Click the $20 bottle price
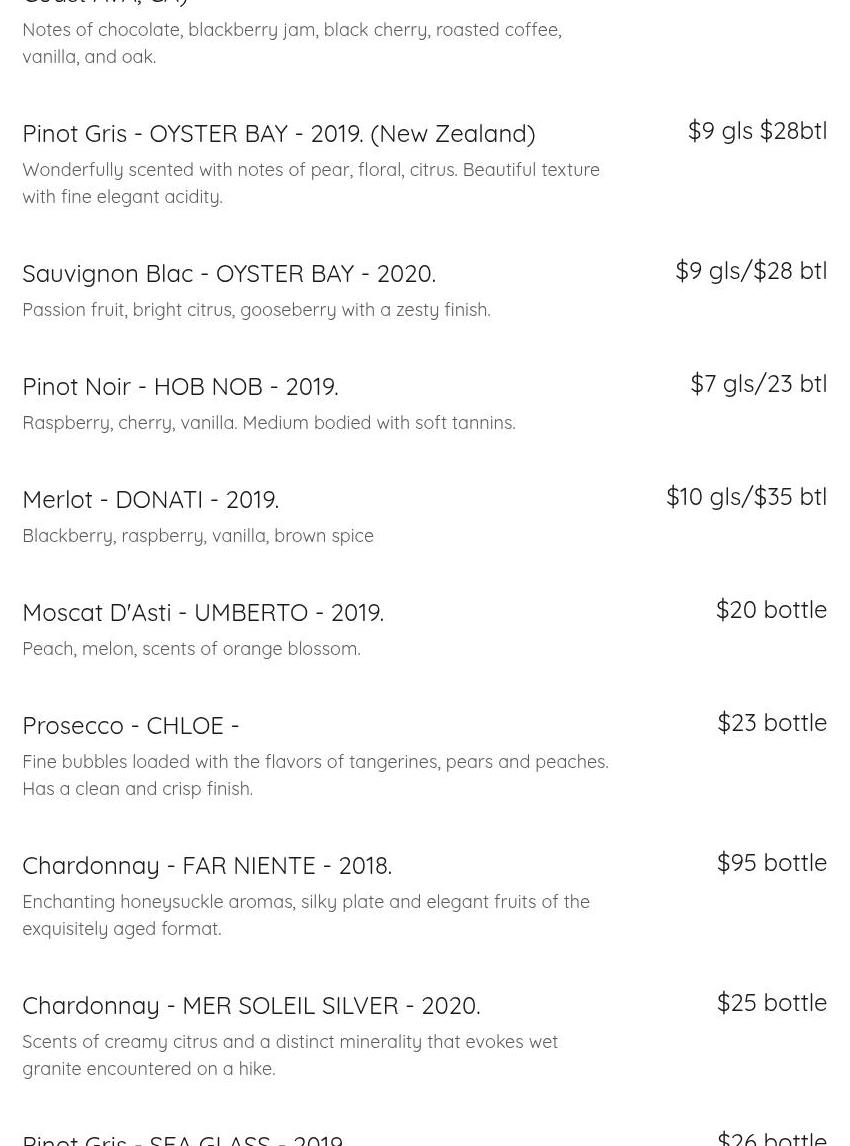 [771, 609]
